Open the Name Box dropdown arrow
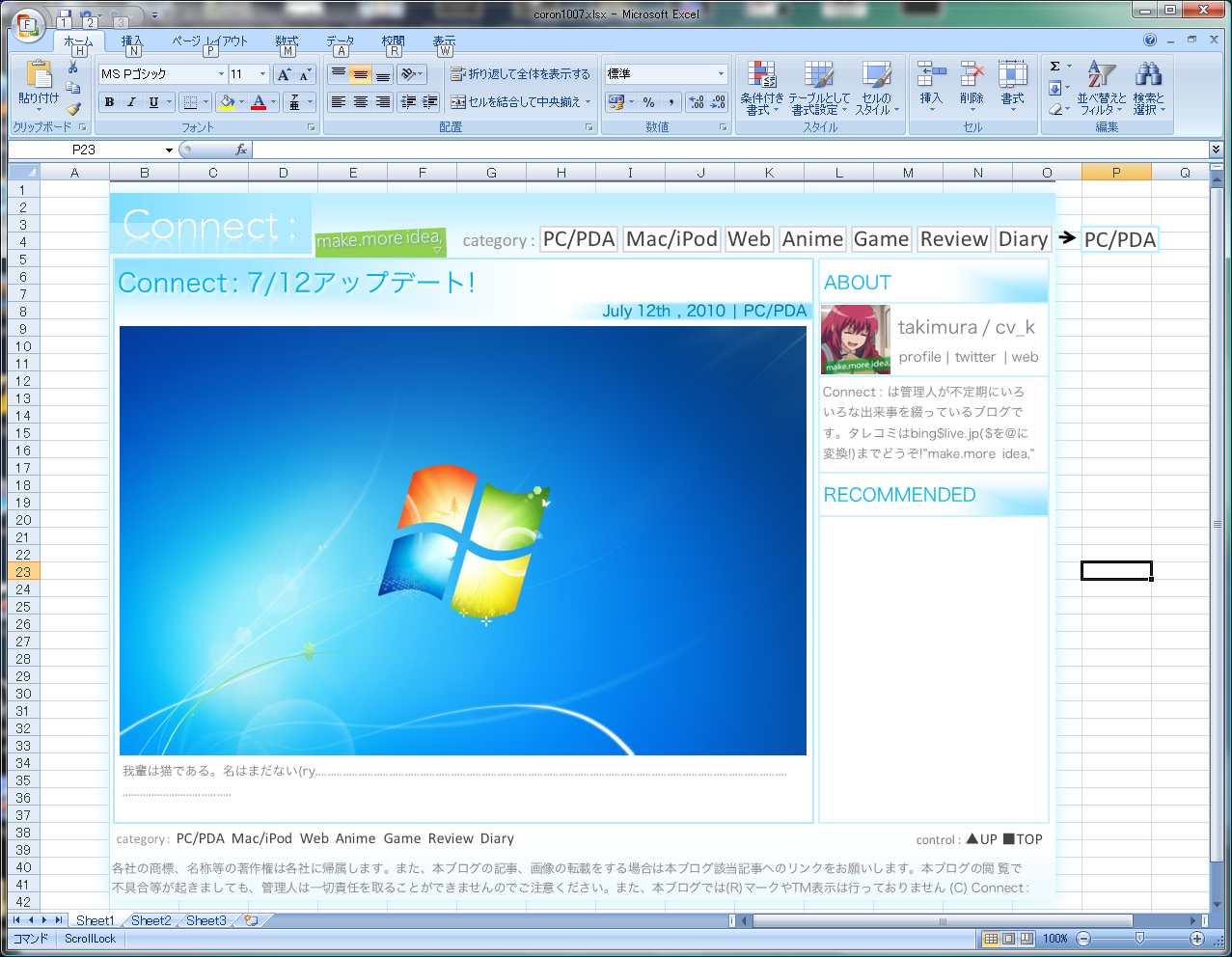This screenshot has width=1232, height=957. tap(169, 150)
